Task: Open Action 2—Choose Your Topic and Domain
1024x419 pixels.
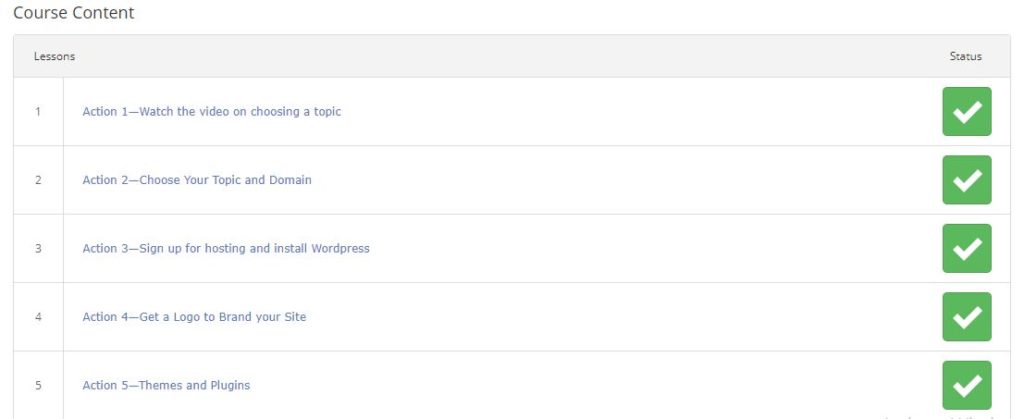Action: click(x=197, y=180)
